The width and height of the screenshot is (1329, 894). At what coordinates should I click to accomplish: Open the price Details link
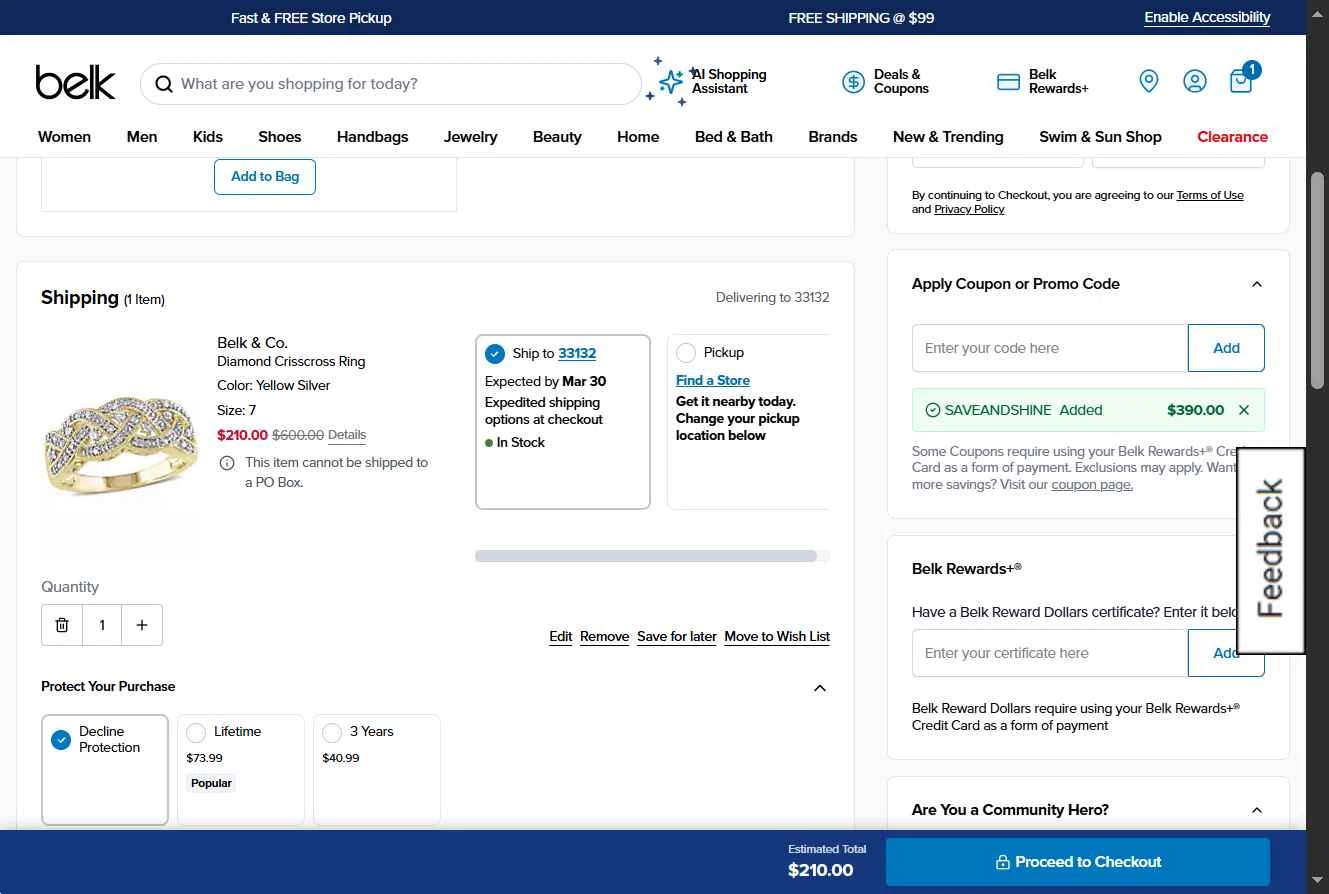pos(347,435)
